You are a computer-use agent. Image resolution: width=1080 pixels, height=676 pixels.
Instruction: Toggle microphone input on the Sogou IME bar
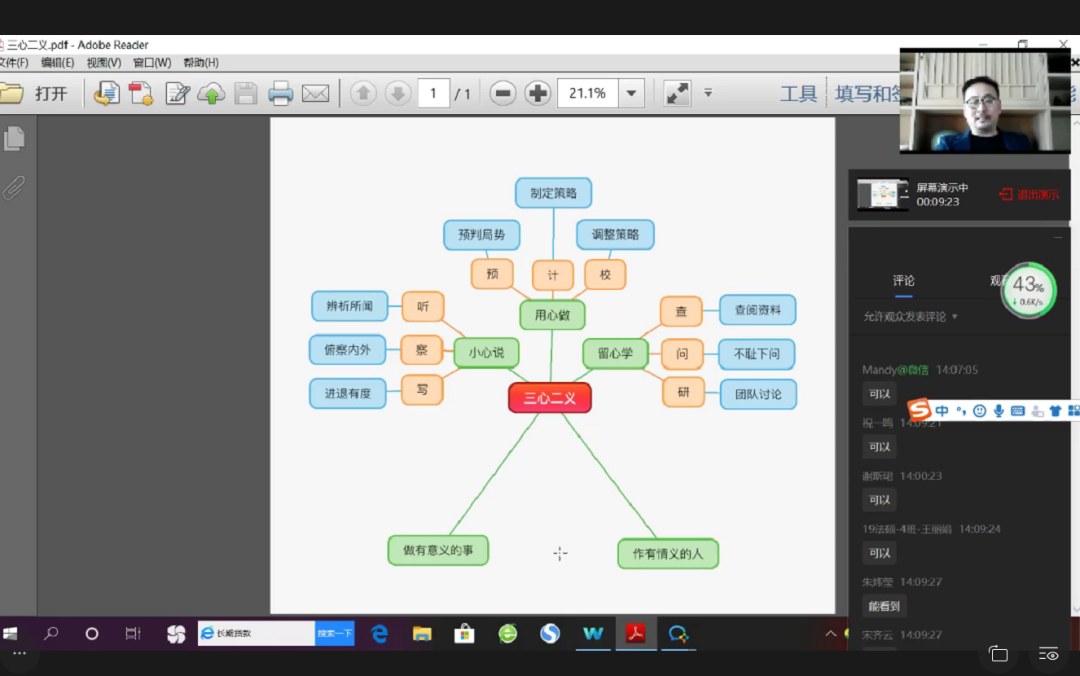pos(998,411)
